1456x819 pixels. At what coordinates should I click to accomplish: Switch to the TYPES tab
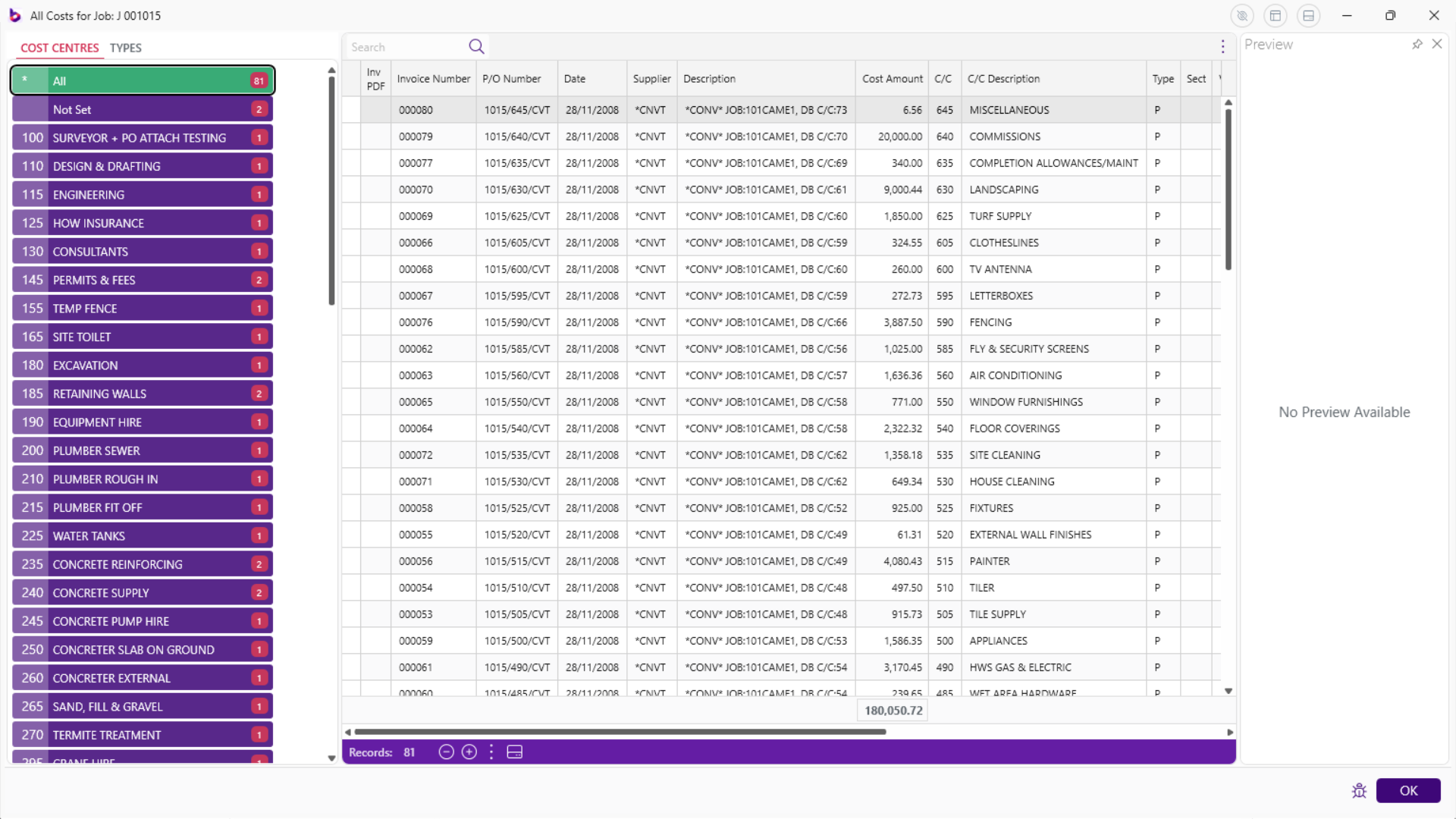click(125, 48)
